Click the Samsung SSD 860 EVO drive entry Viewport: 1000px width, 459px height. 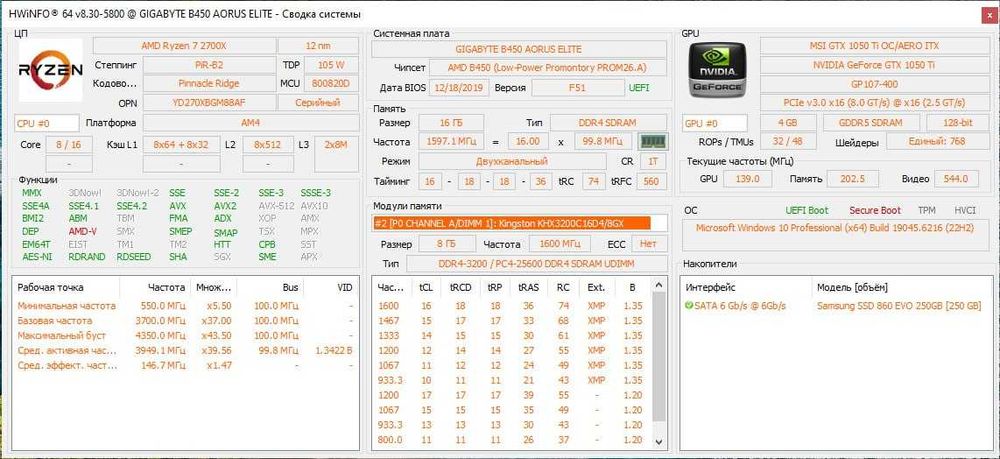899,306
